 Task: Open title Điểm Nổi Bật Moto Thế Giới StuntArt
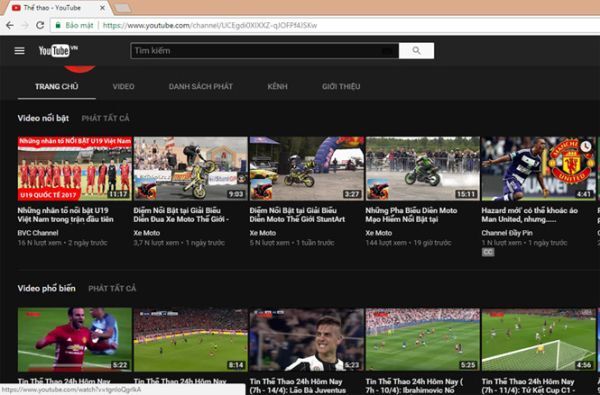pyautogui.click(x=297, y=215)
